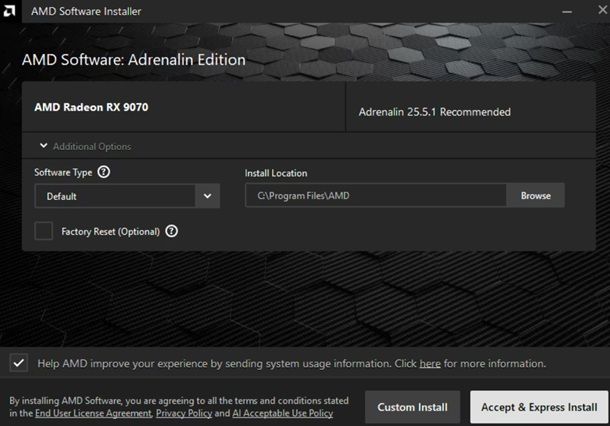The width and height of the screenshot is (610, 426).
Task: Open the AI Acceptable Use Policy link
Action: tap(283, 413)
